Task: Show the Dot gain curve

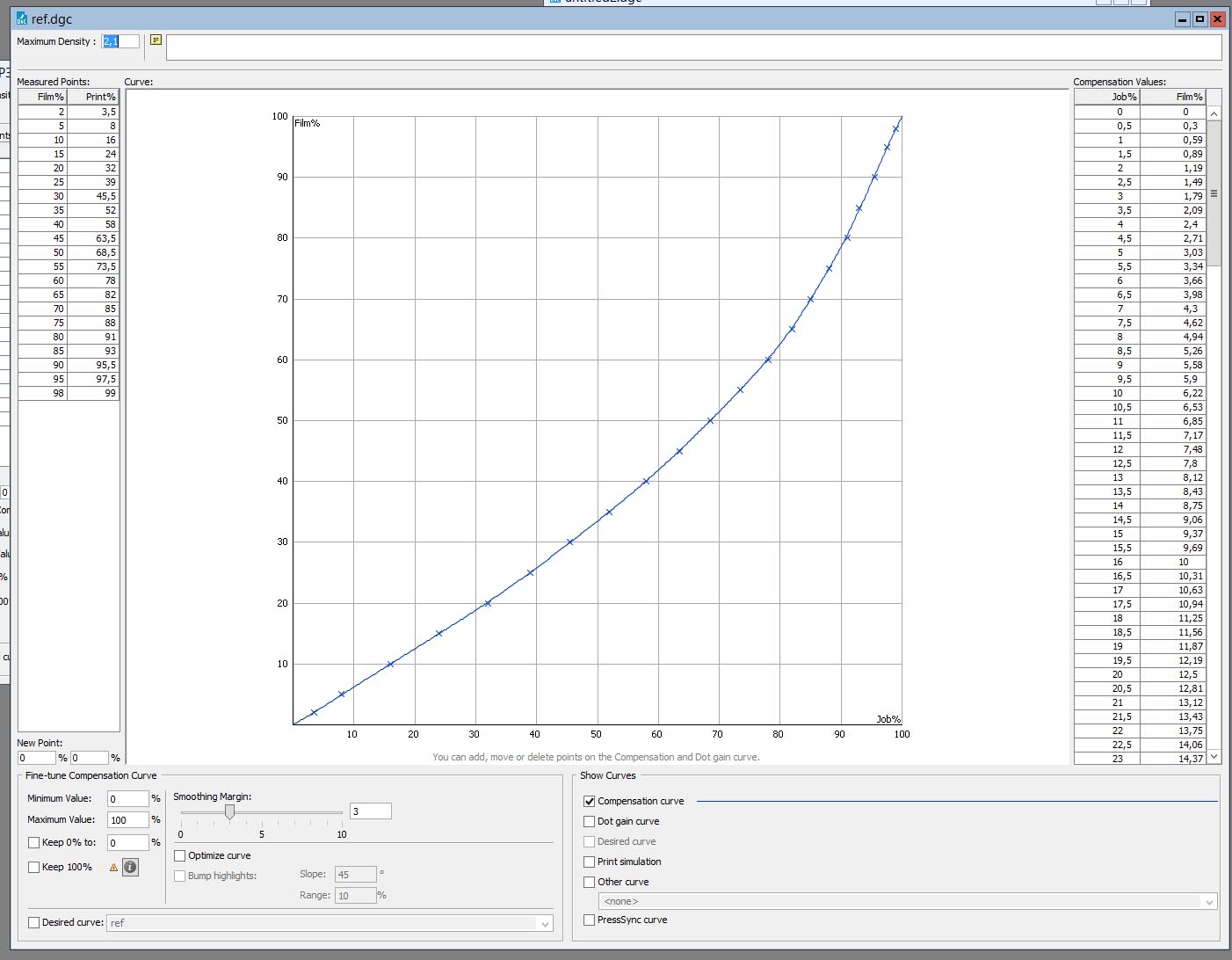Action: click(x=590, y=821)
